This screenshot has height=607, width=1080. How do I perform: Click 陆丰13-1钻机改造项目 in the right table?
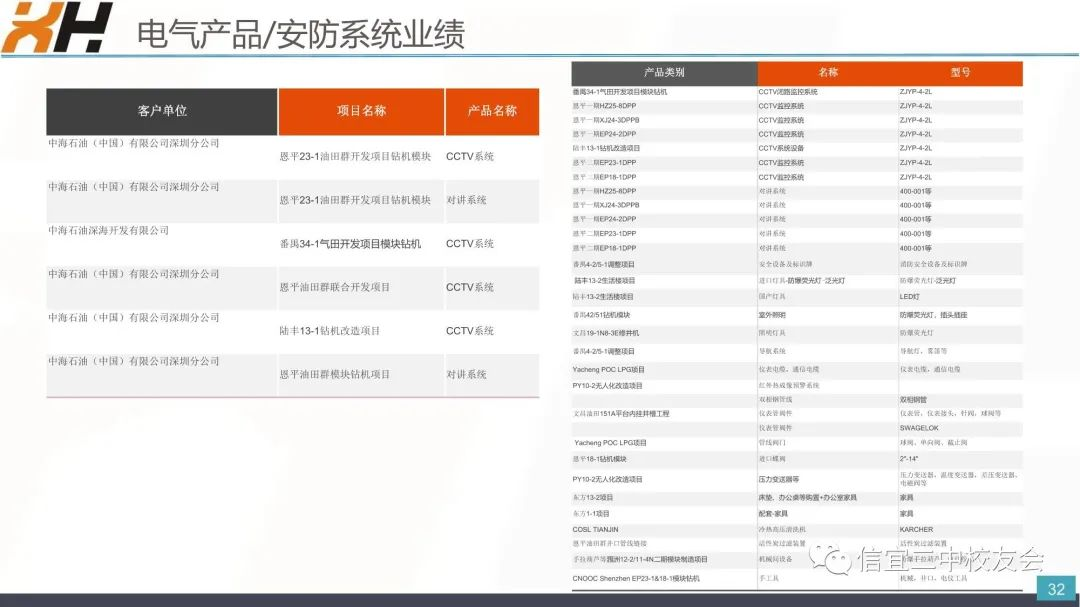606,148
